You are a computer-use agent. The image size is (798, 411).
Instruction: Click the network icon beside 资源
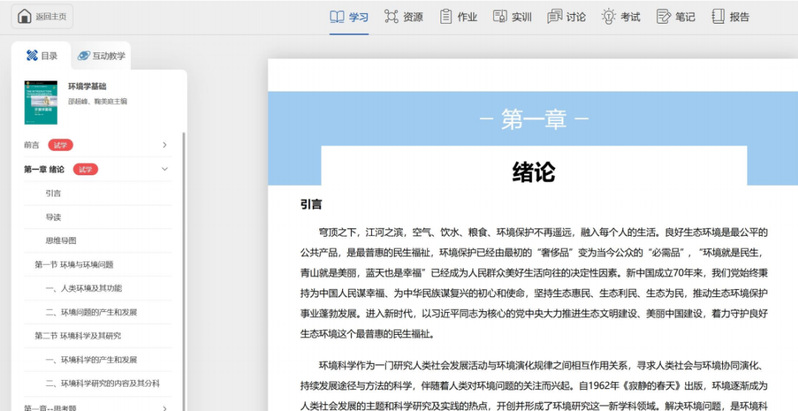391,17
